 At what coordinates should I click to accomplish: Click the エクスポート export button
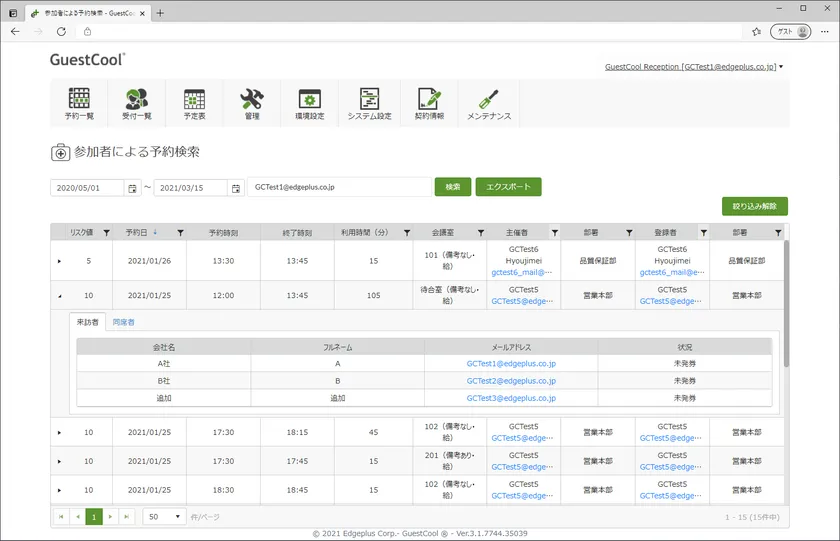tap(508, 187)
